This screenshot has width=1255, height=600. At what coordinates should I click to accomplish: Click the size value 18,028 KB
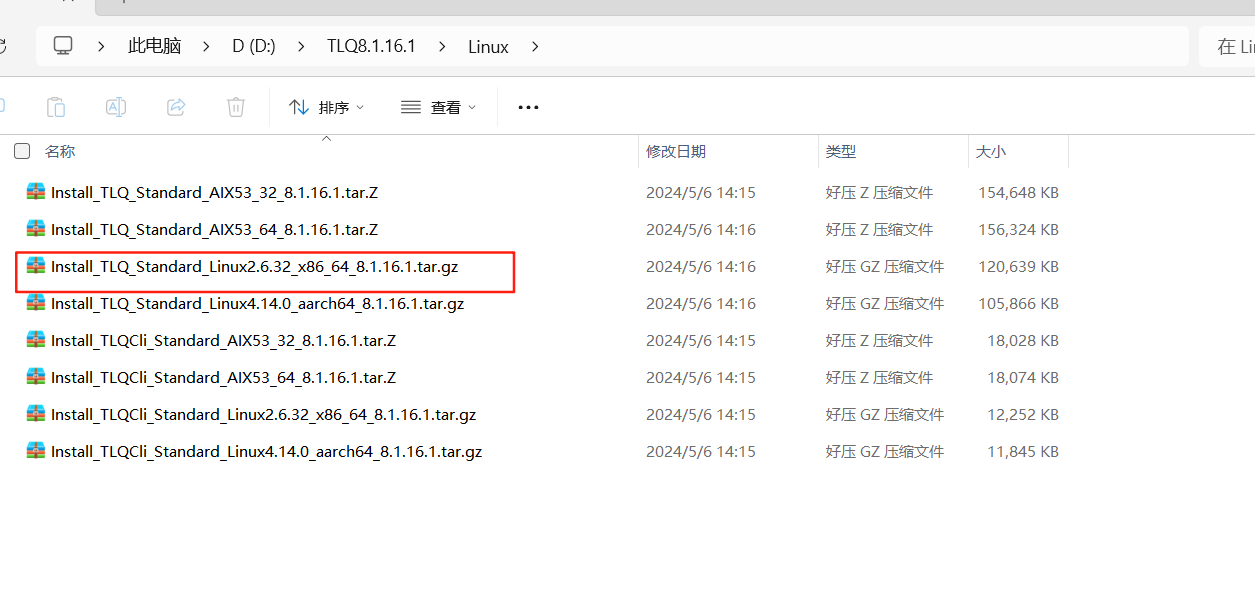(x=1023, y=340)
